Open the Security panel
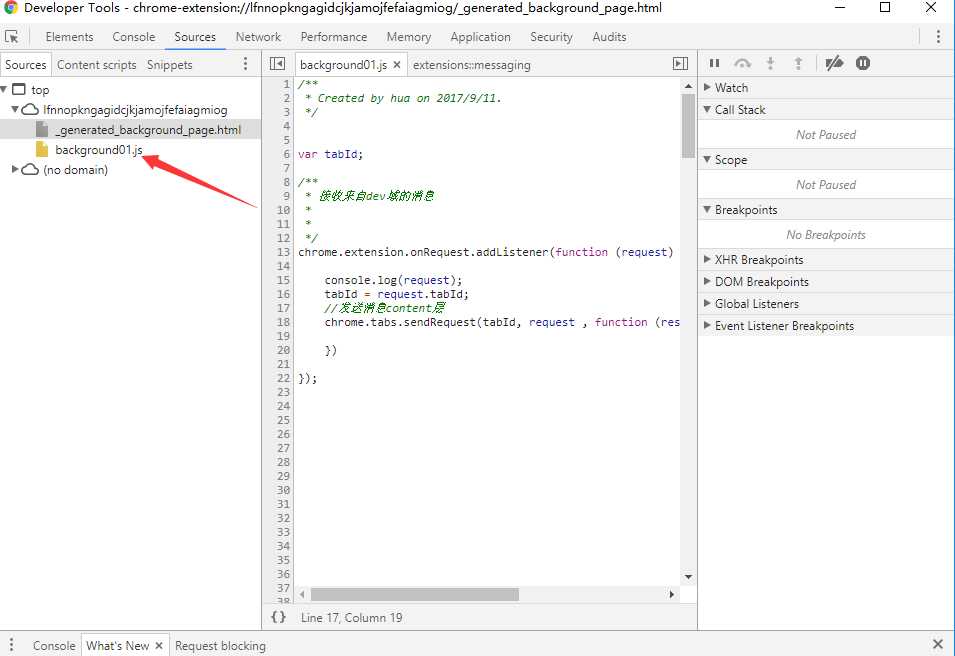955x656 pixels. click(551, 37)
